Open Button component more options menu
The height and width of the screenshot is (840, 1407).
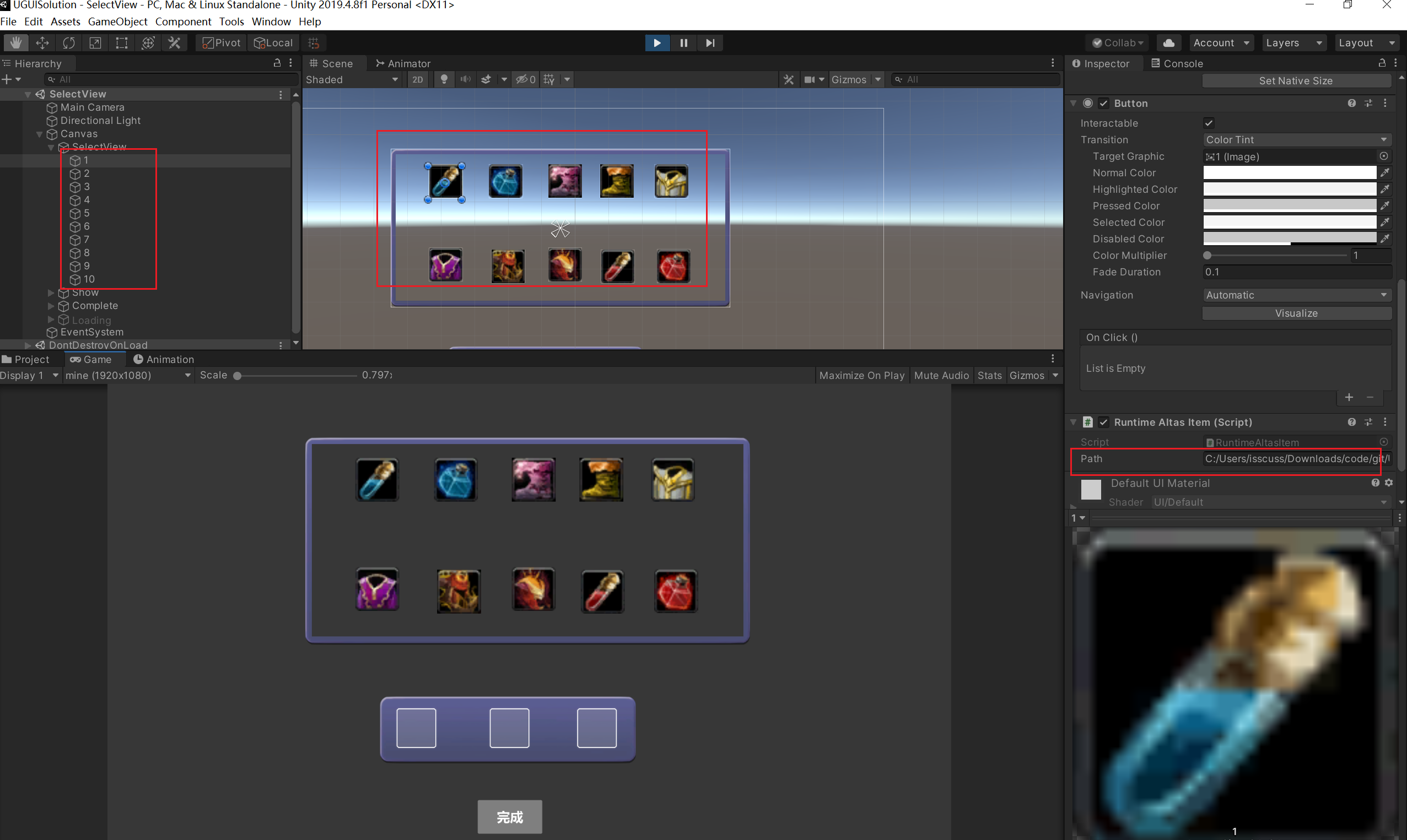[x=1385, y=103]
